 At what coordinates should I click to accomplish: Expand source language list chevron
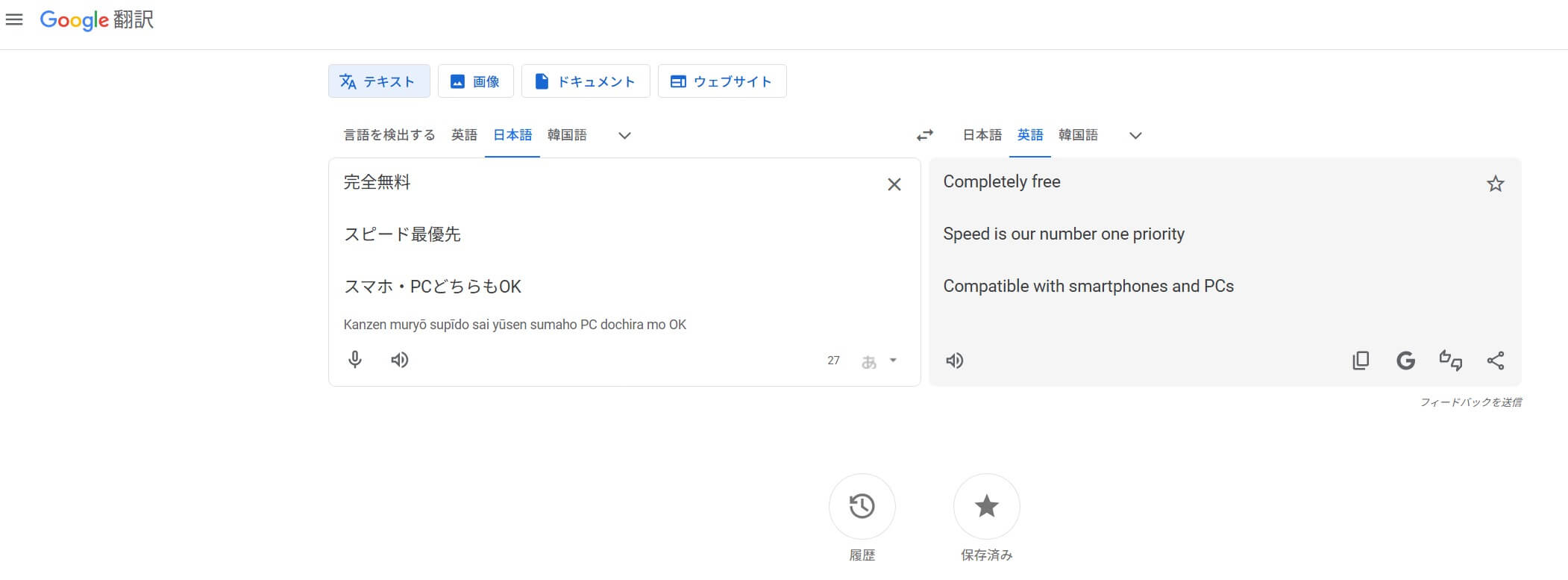[624, 135]
